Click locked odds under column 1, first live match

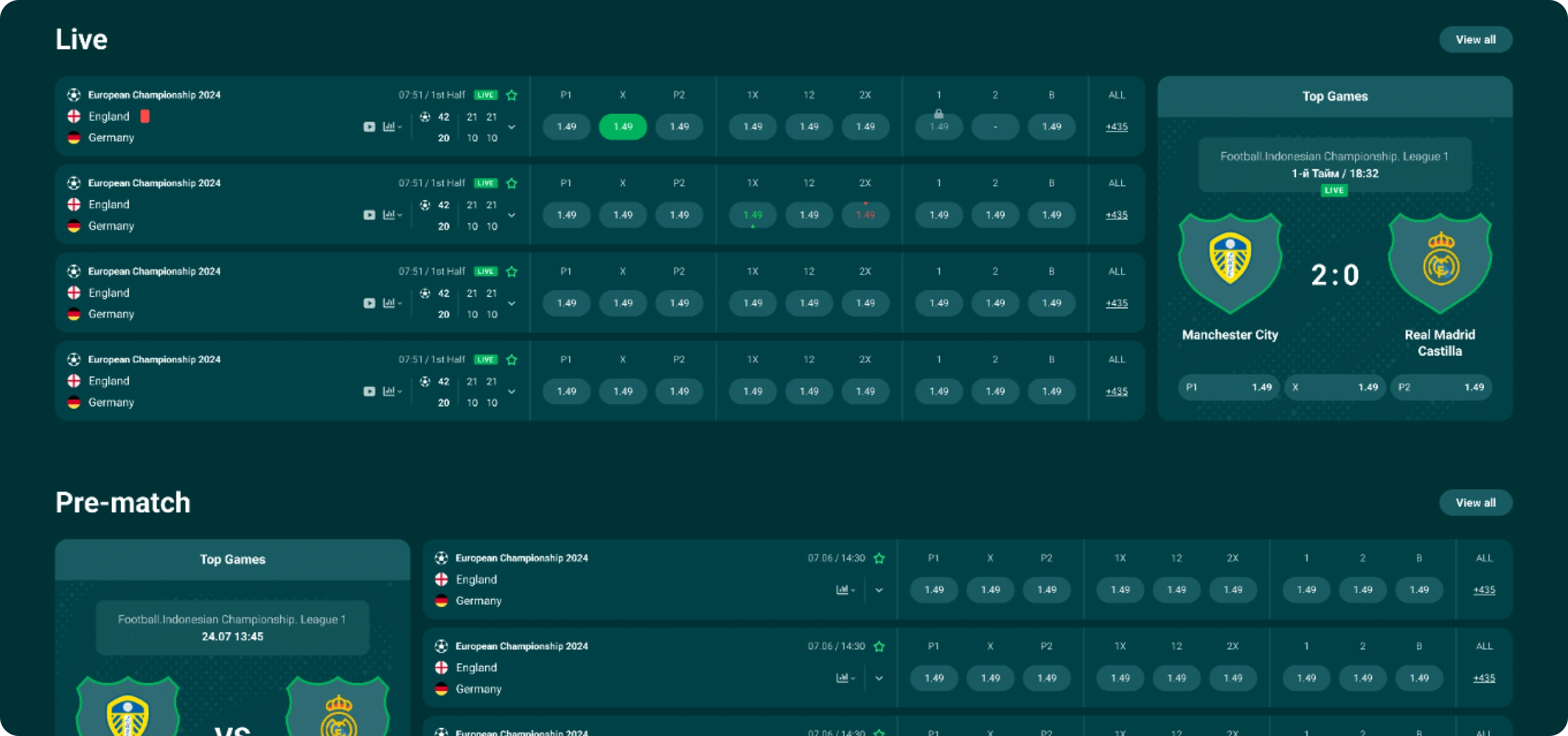pos(938,126)
